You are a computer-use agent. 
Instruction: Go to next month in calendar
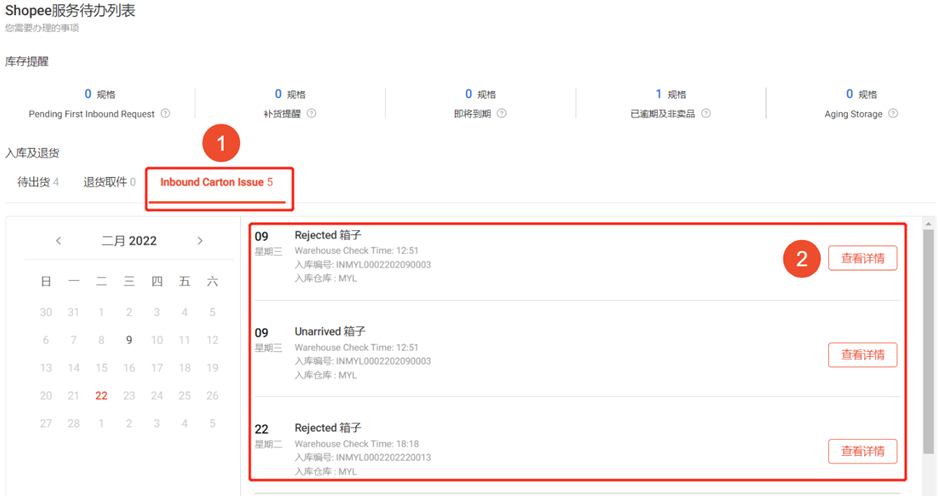[200, 240]
